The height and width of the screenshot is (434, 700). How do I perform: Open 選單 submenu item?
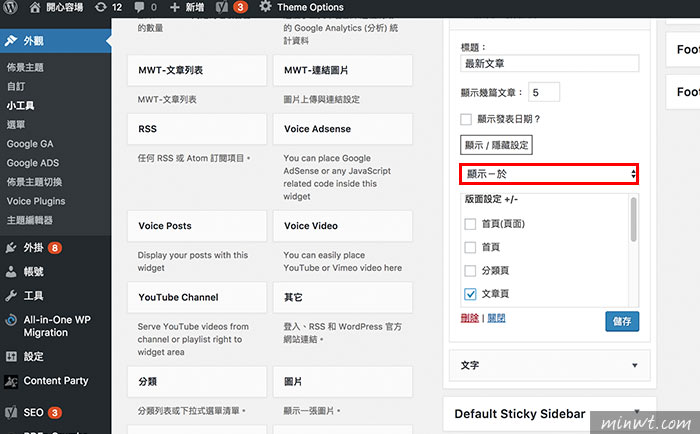coord(16,125)
